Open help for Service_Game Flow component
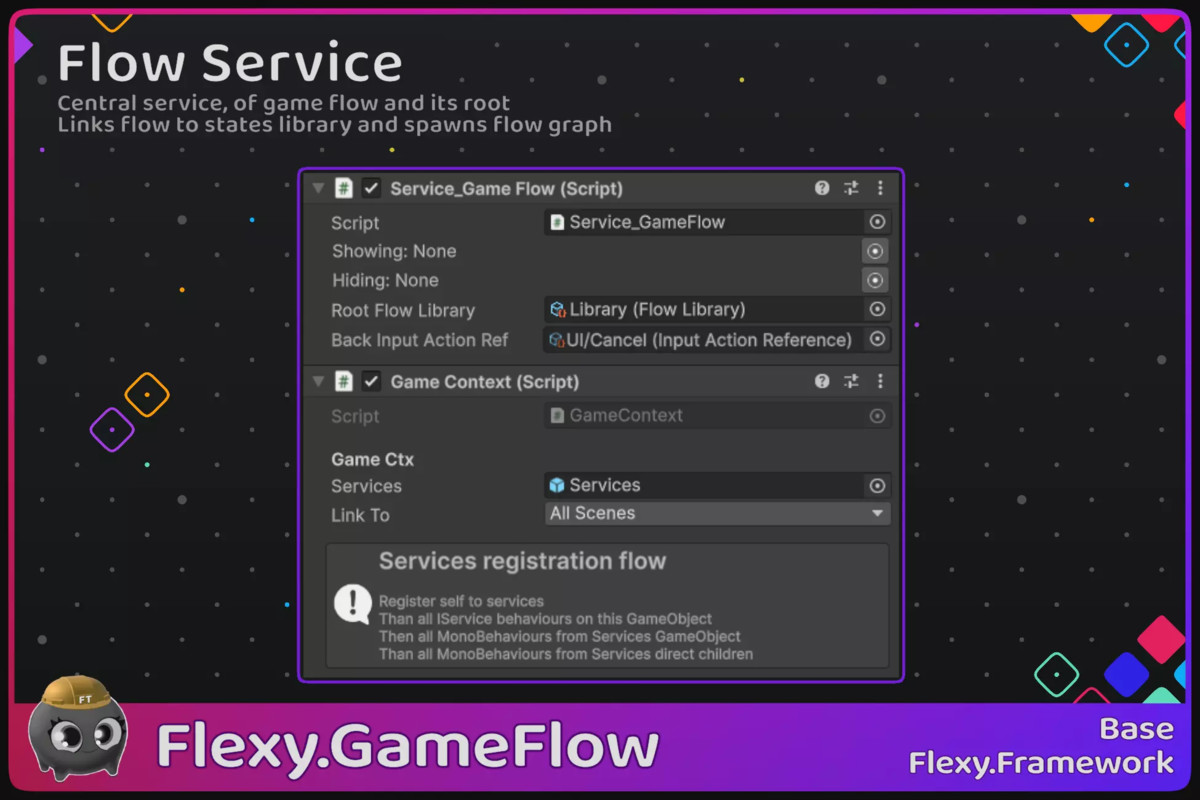 (822, 188)
